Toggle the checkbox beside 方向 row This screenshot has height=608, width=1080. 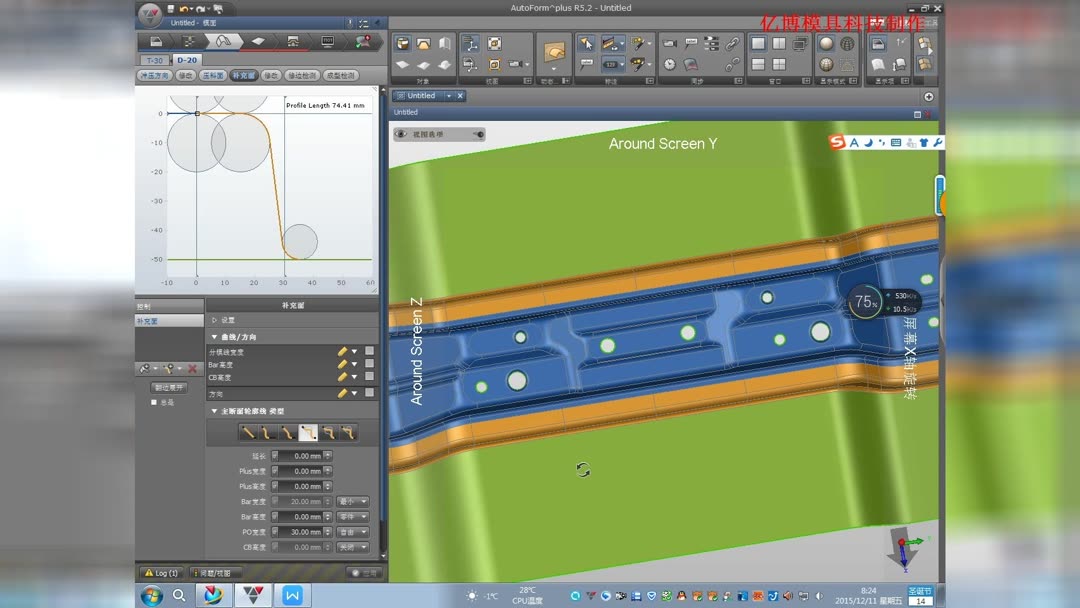[x=369, y=393]
